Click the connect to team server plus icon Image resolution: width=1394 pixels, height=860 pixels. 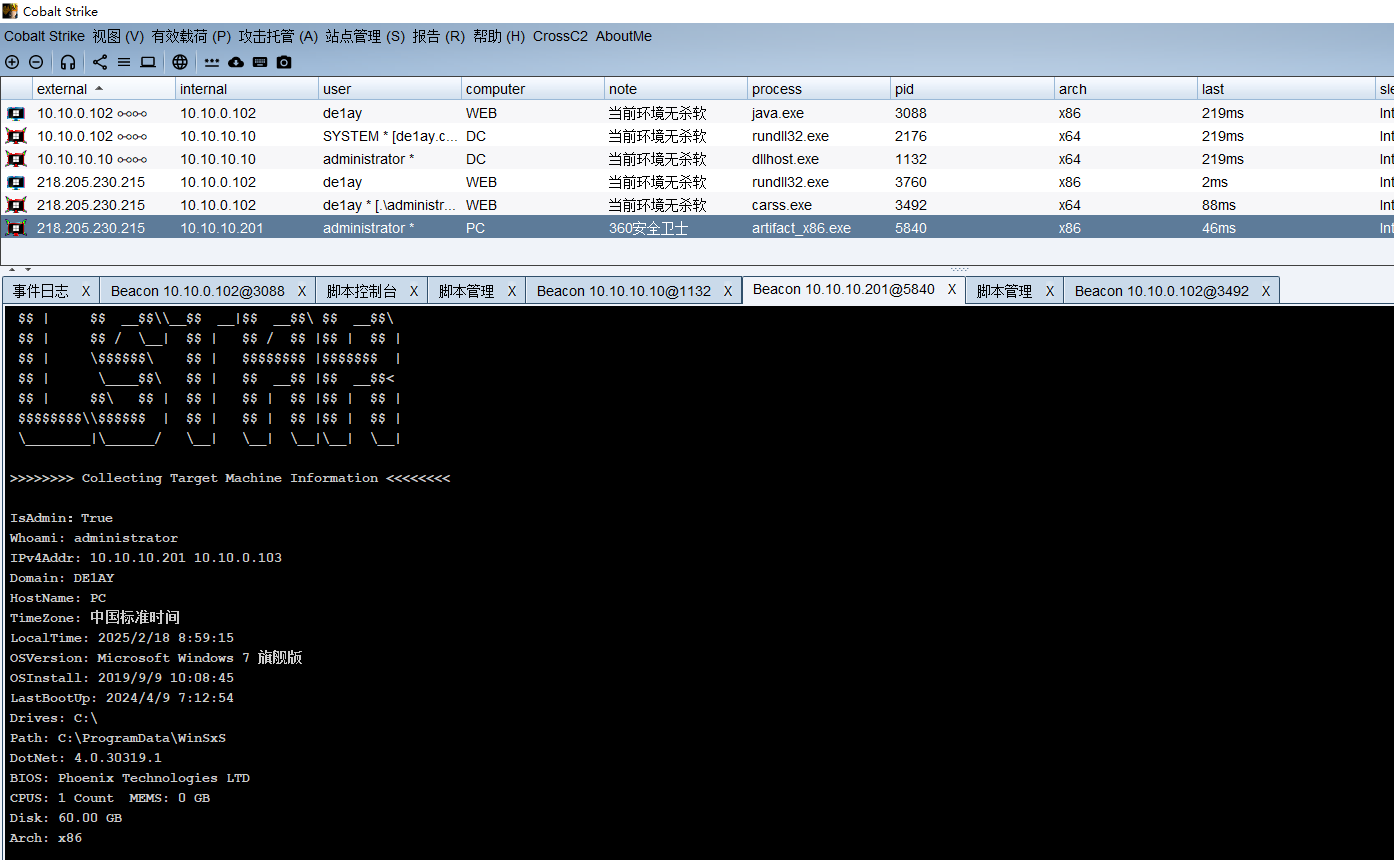12,62
